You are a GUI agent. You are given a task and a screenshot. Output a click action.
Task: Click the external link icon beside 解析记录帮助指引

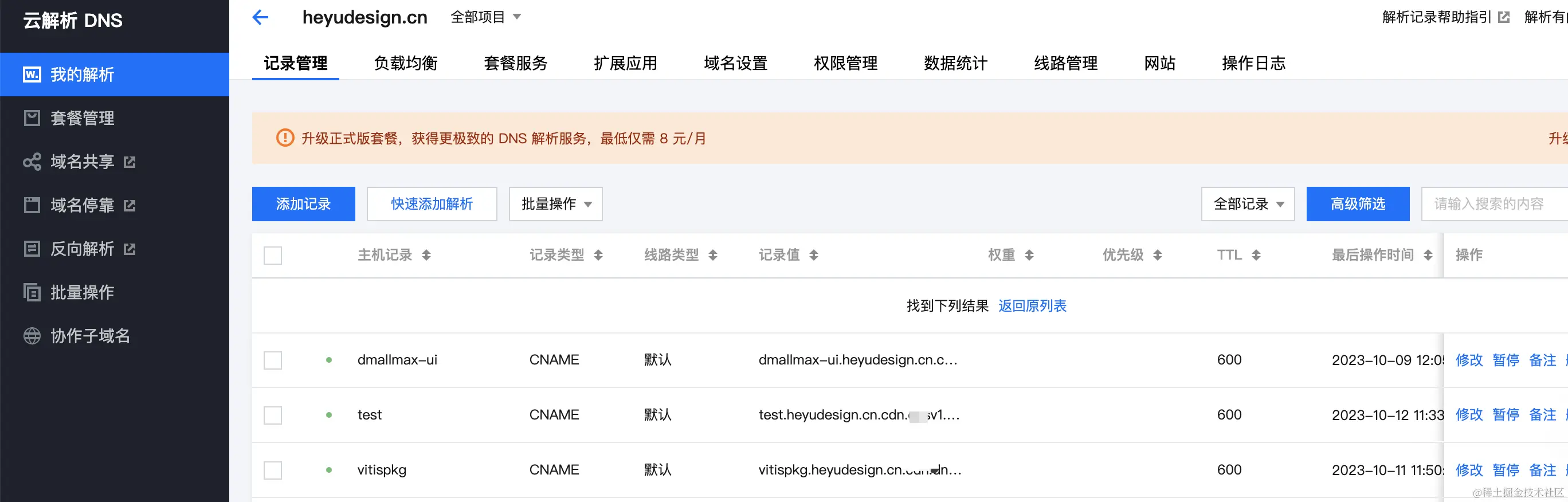(x=1504, y=17)
